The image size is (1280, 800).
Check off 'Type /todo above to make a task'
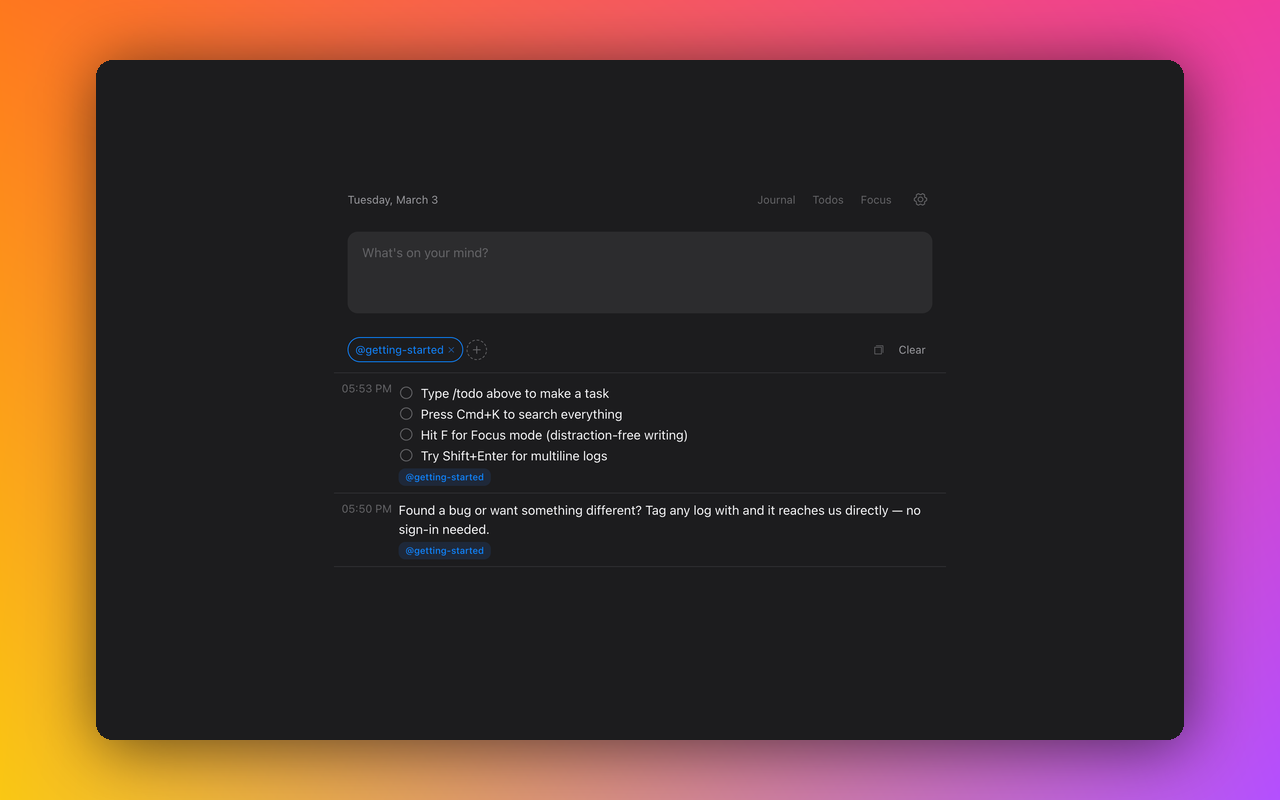406,393
